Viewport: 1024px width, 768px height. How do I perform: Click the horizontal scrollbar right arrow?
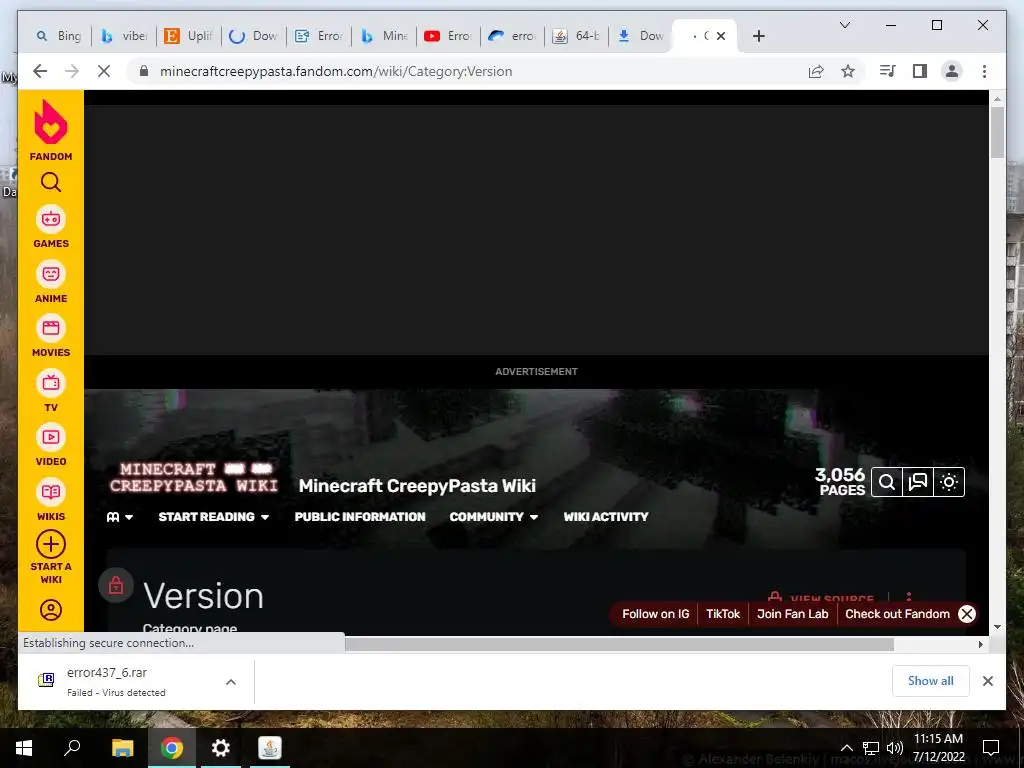[980, 645]
